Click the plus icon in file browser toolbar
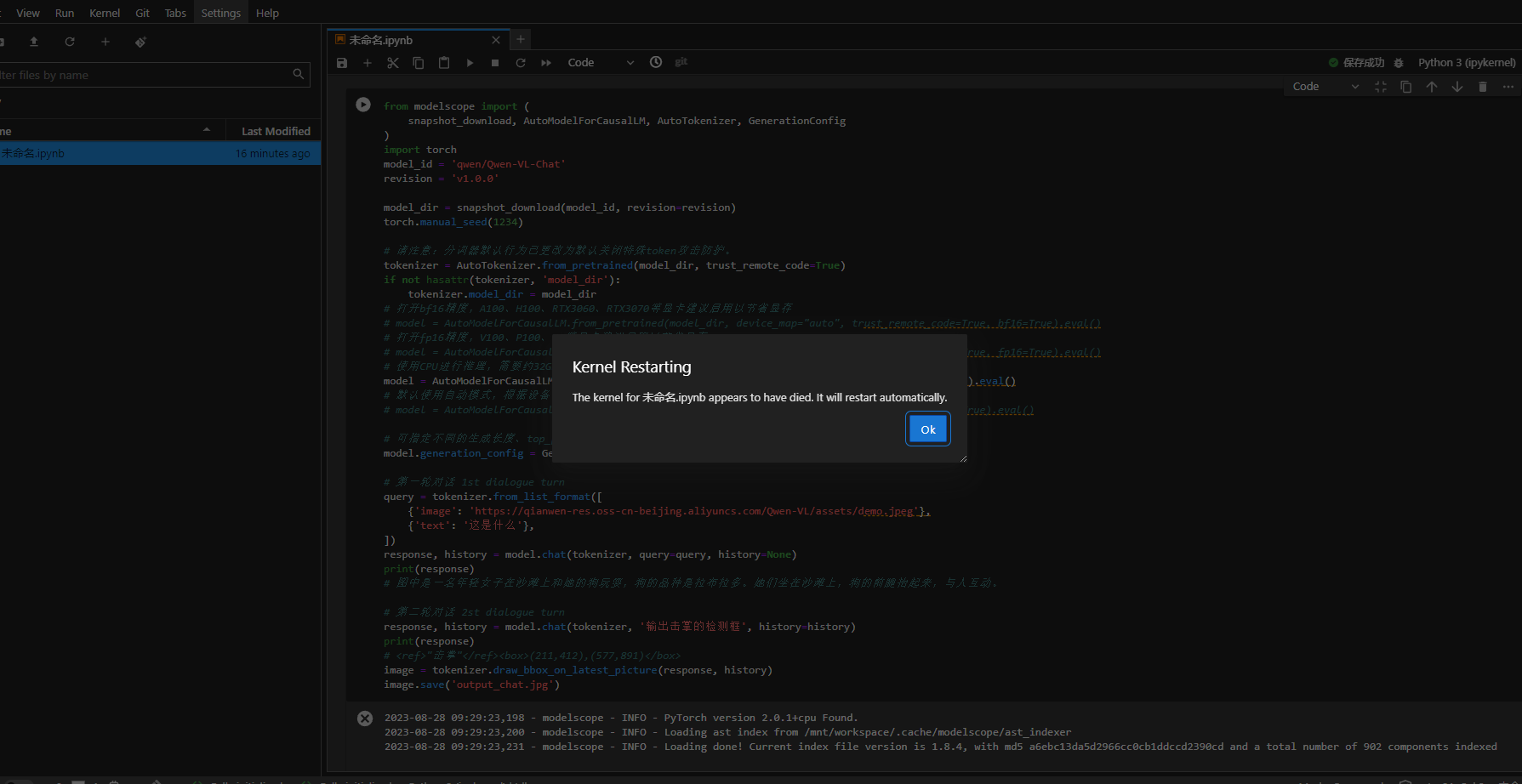 click(x=105, y=42)
